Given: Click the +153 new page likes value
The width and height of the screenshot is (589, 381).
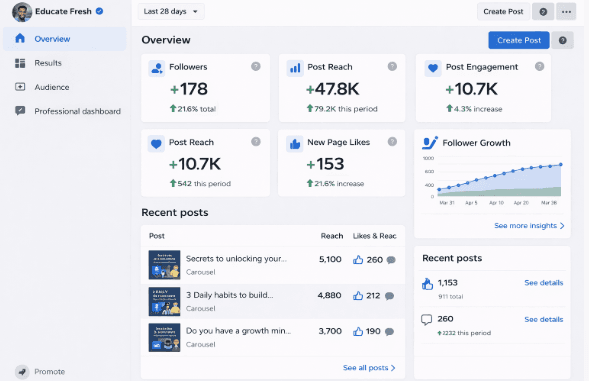Looking at the screenshot, I should click(x=325, y=164).
